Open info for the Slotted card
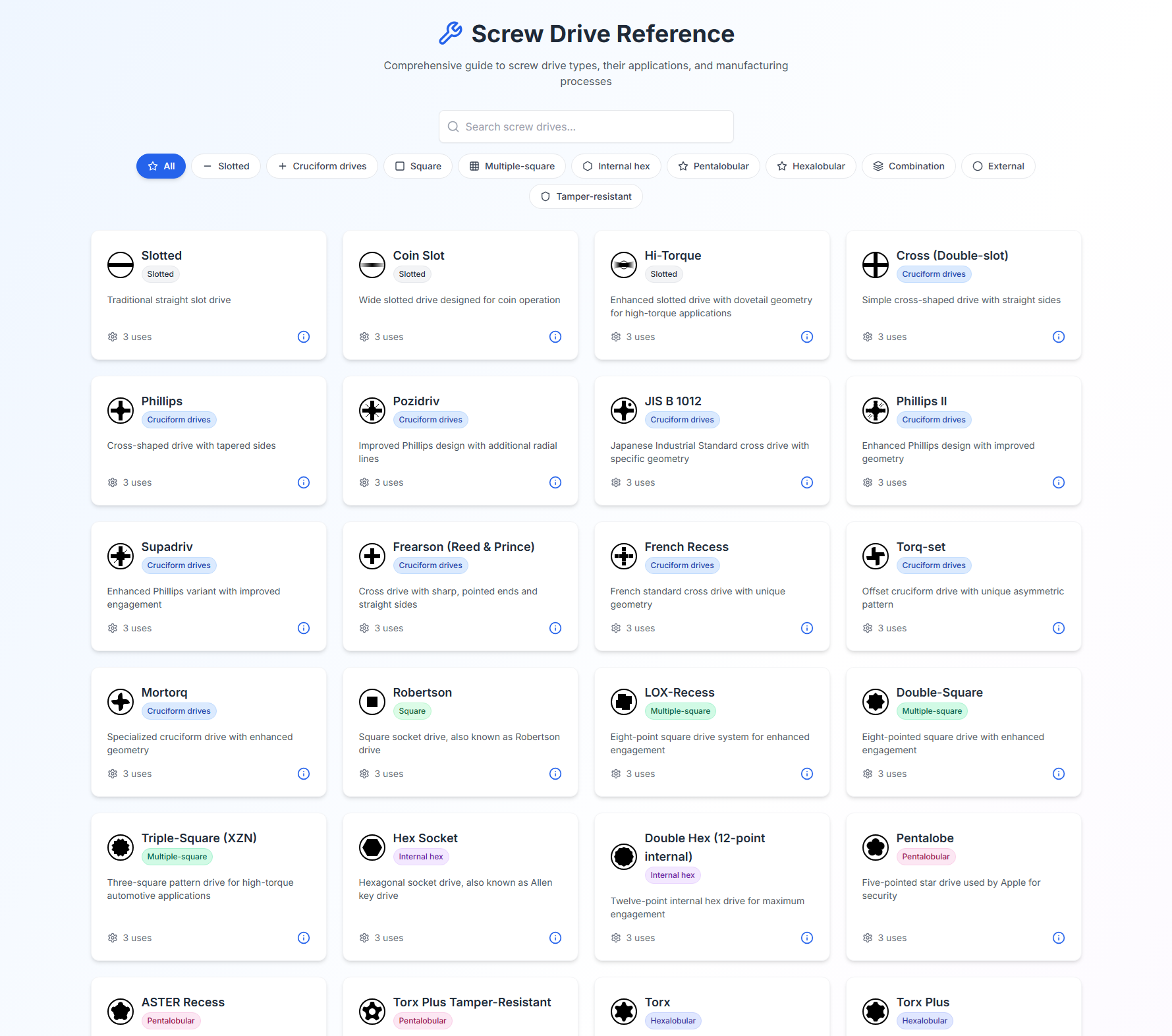 click(x=304, y=337)
